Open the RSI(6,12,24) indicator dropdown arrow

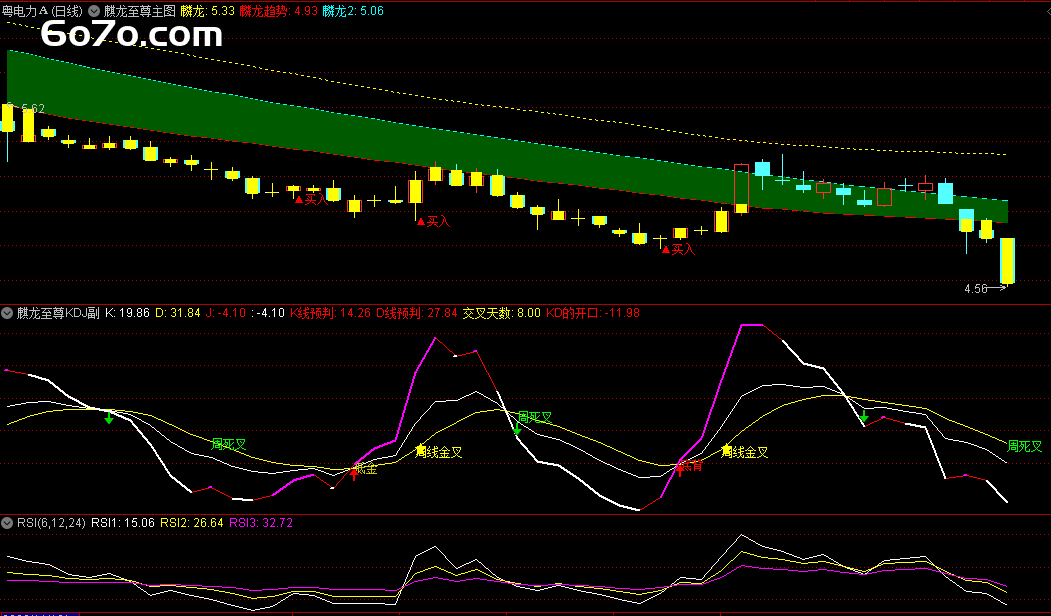7,523
